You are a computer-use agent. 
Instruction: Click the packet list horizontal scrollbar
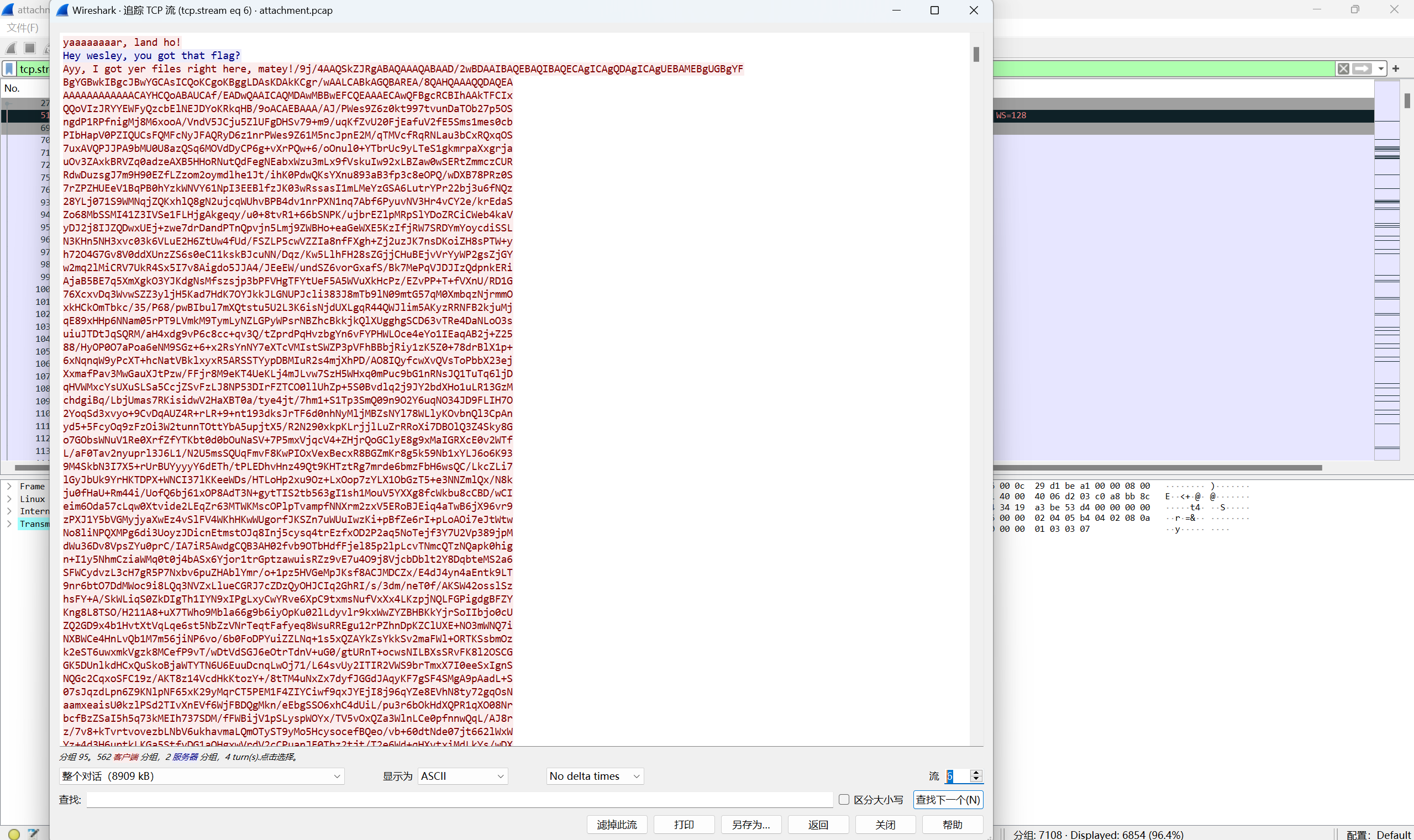point(1158,468)
